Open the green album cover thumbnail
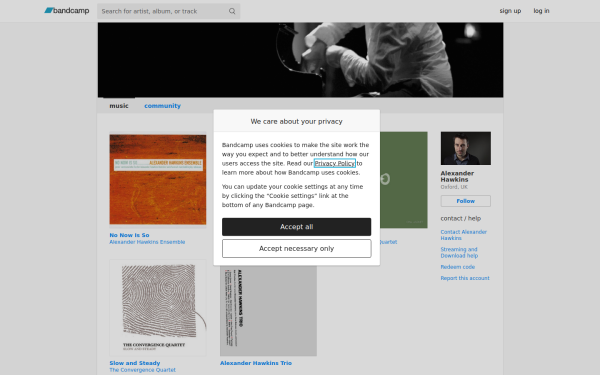The image size is (600, 375). point(404,180)
